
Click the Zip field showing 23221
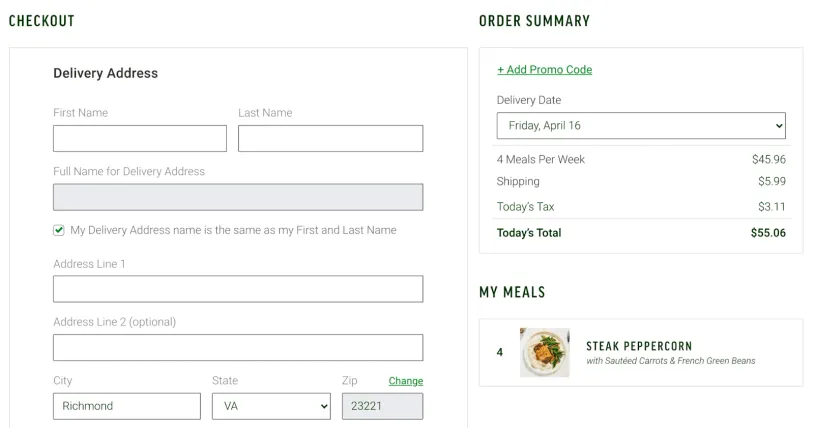[382, 406]
